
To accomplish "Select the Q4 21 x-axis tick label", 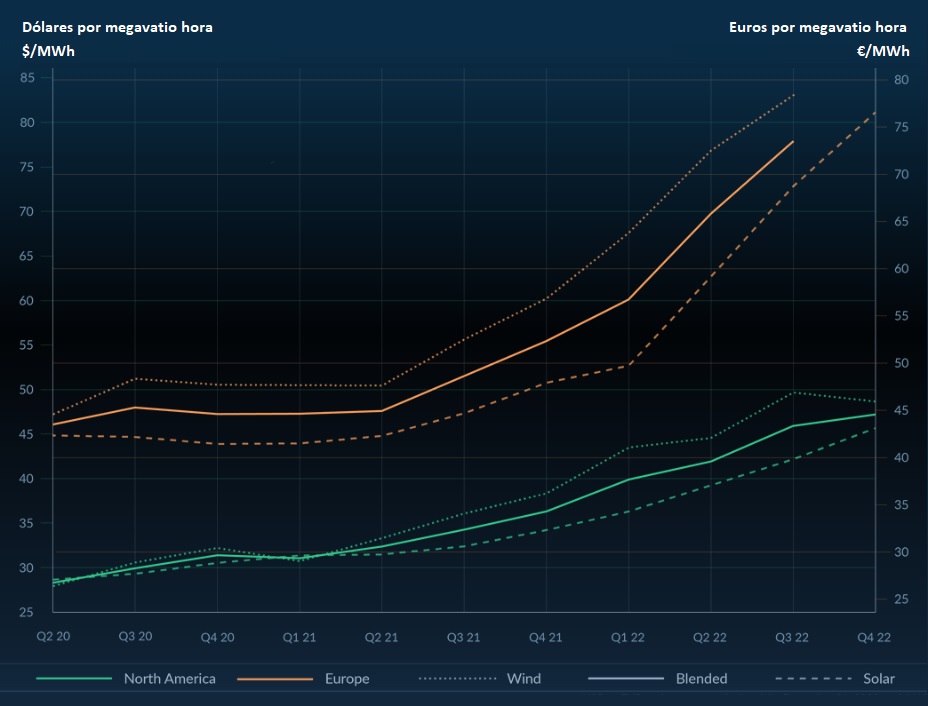I will (546, 635).
